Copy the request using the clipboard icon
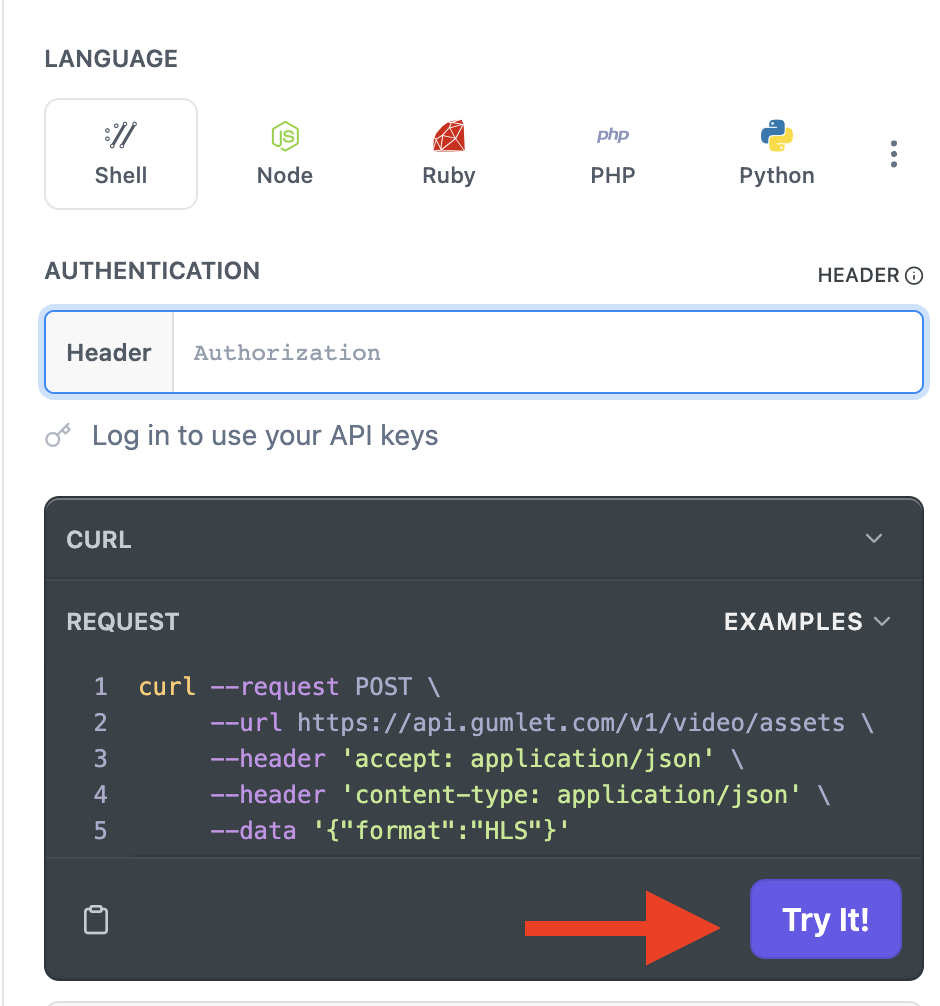The width and height of the screenshot is (940, 1006). (96, 920)
